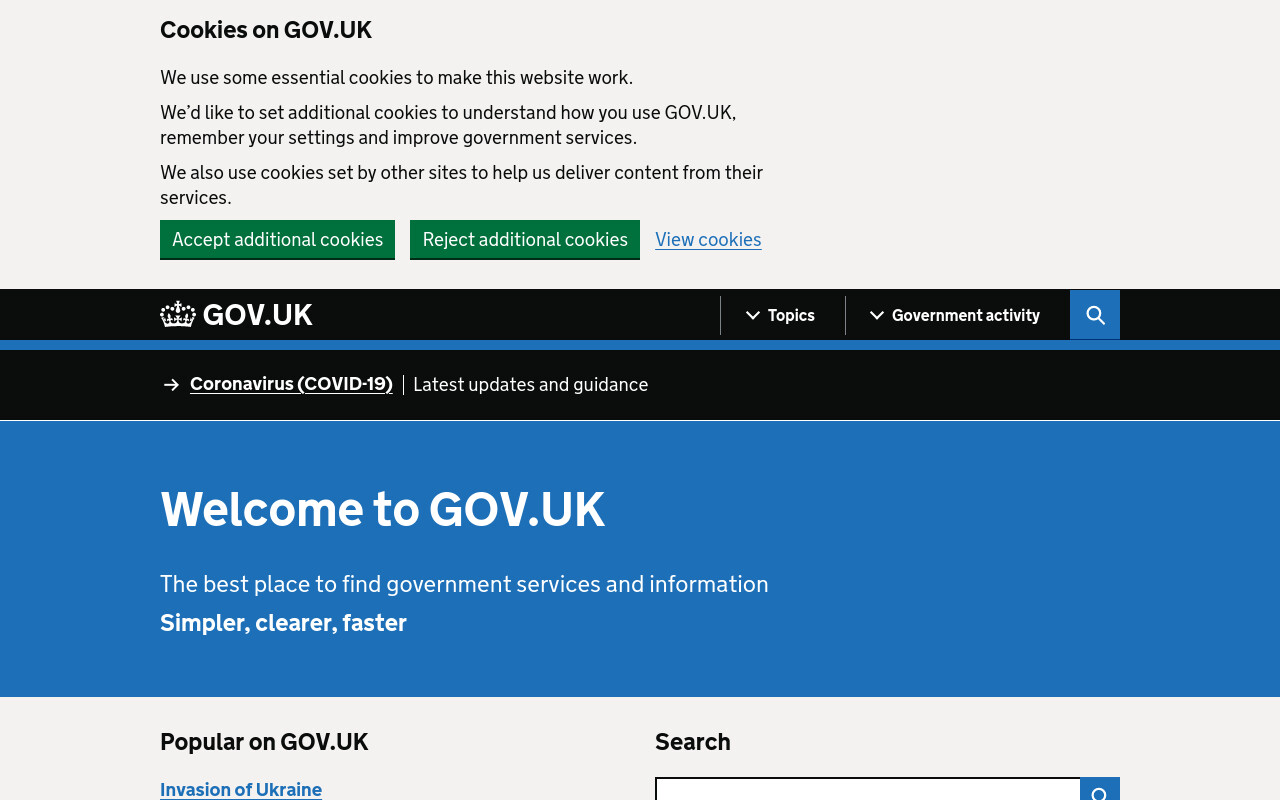Click the Search heading label
This screenshot has height=800, width=1280.
point(693,742)
